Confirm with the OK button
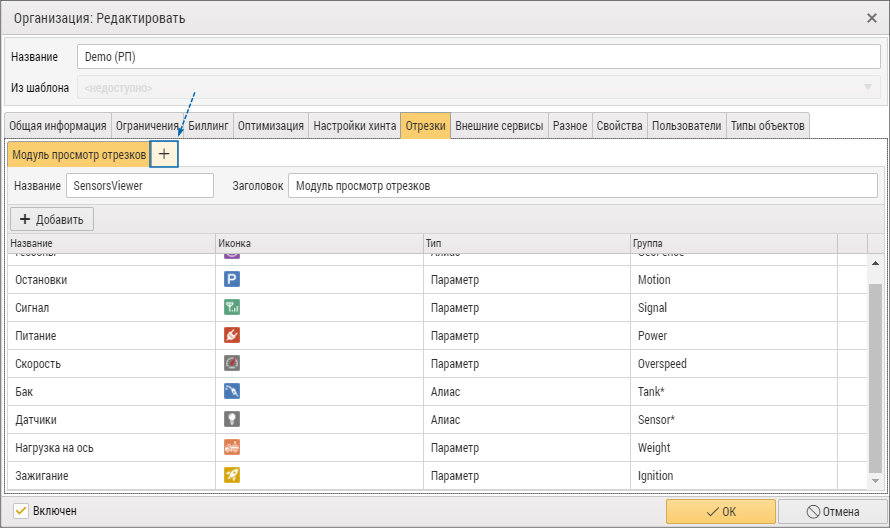The height and width of the screenshot is (528, 890). (x=721, y=512)
